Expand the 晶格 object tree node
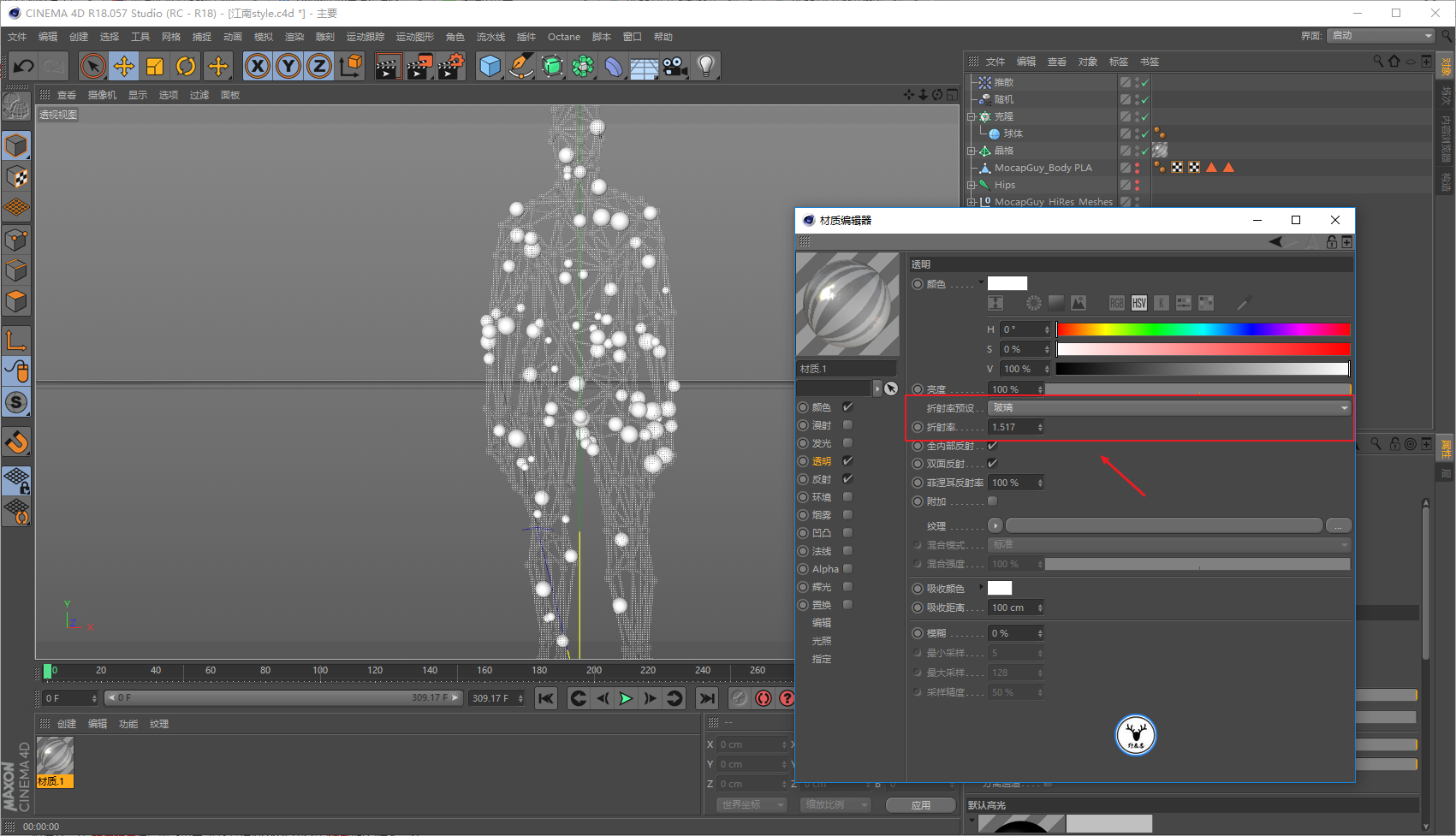Viewport: 1456px width, 836px height. pos(972,151)
